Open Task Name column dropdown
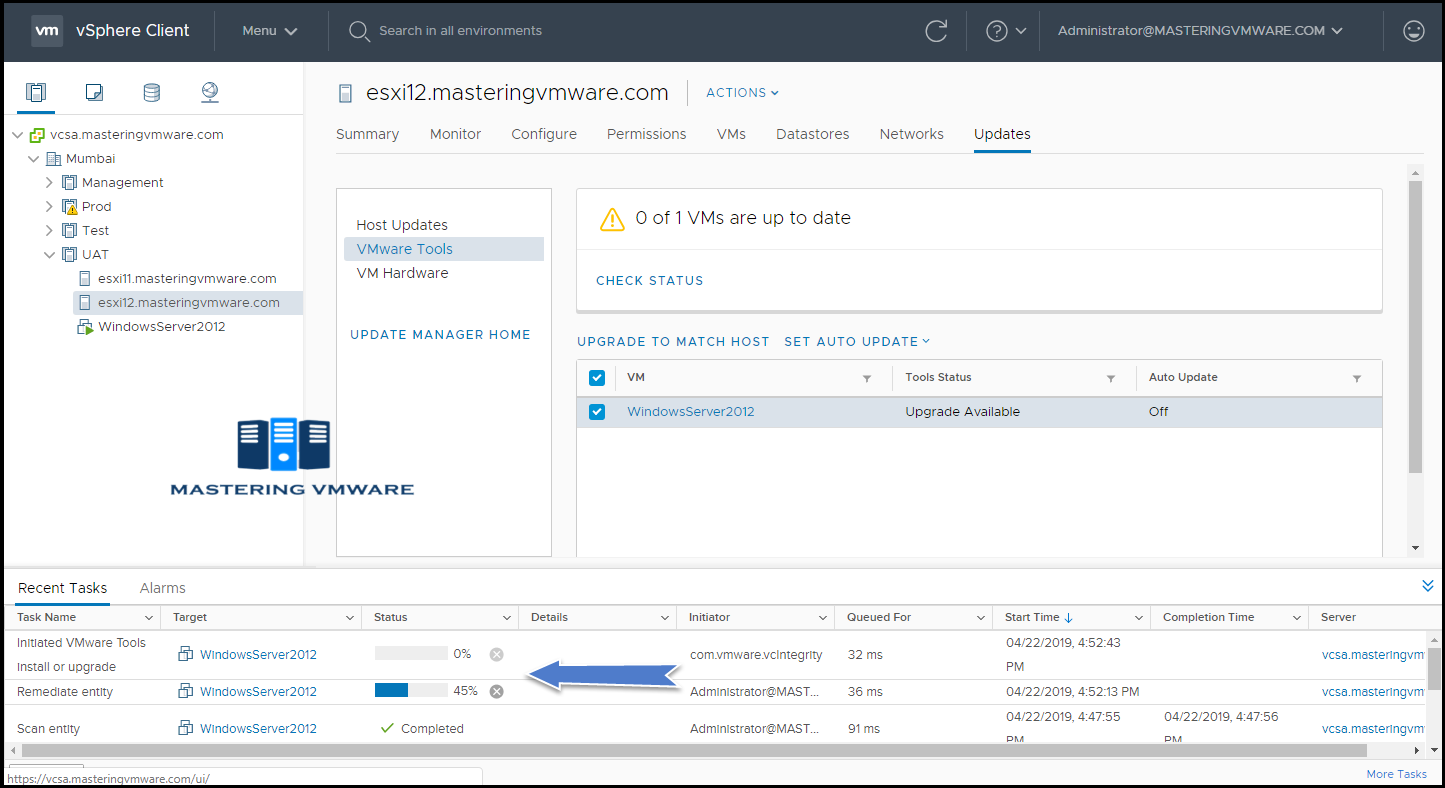Screen dimensions: 1445x788 click(149, 618)
